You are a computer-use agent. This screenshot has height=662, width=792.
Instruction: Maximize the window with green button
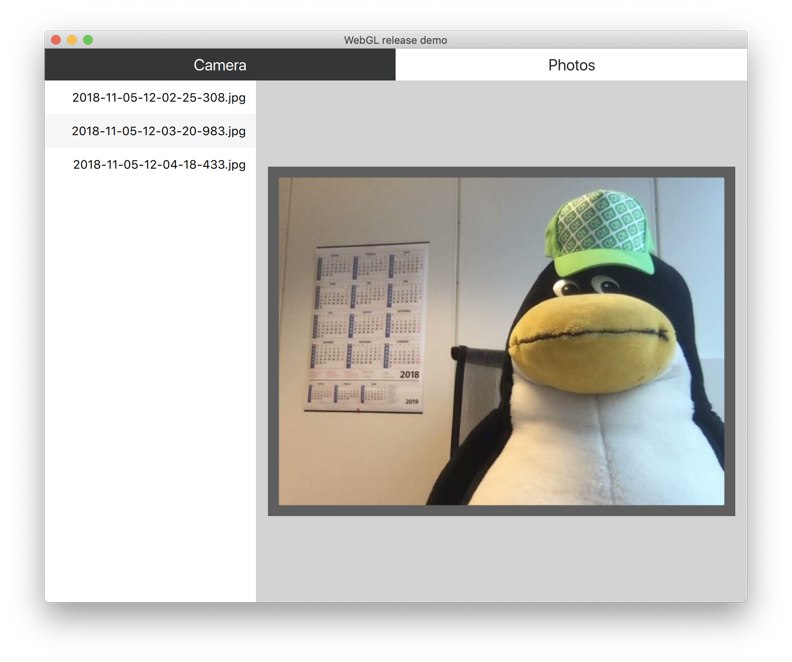click(x=88, y=40)
